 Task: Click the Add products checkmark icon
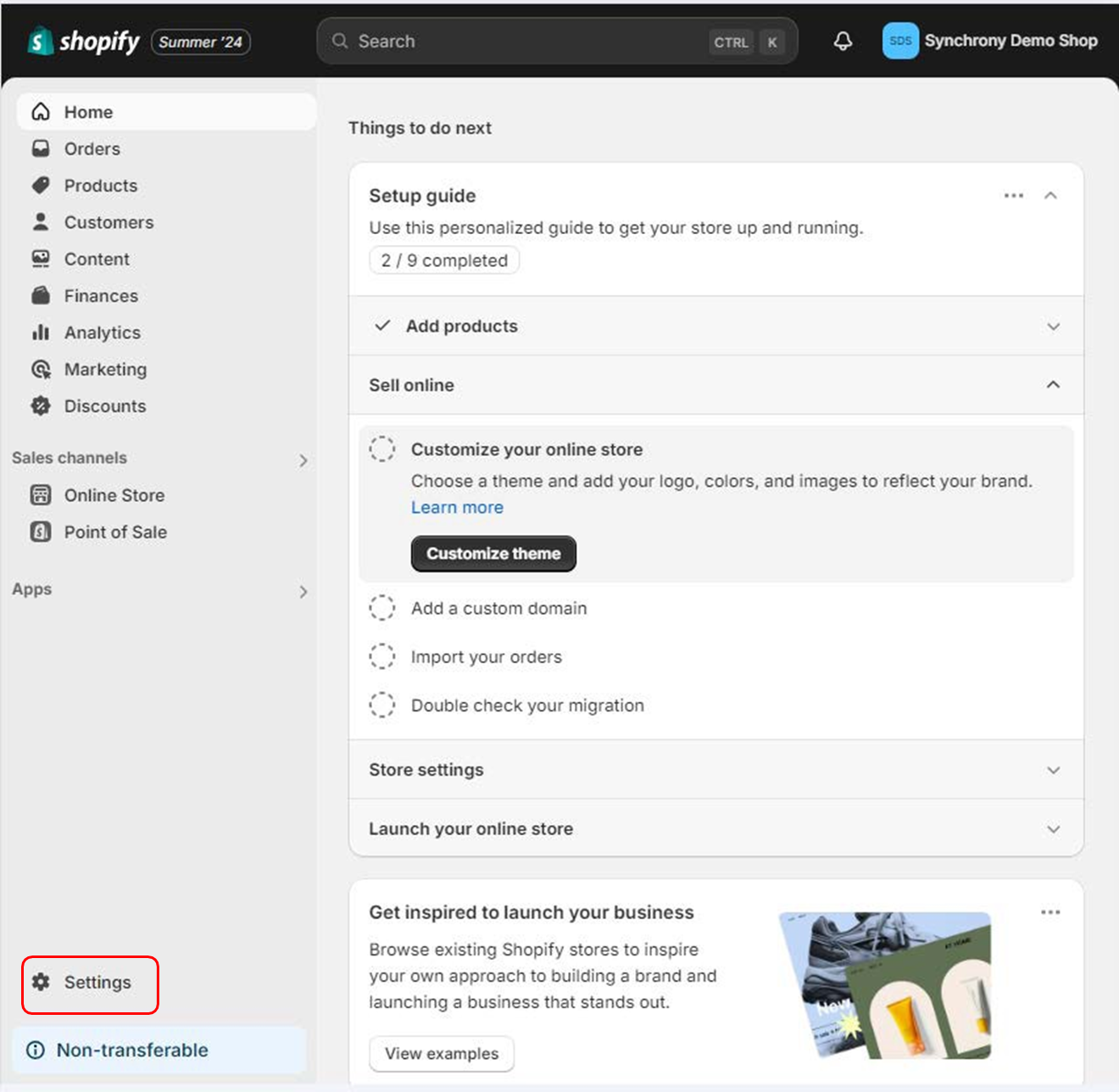[383, 326]
